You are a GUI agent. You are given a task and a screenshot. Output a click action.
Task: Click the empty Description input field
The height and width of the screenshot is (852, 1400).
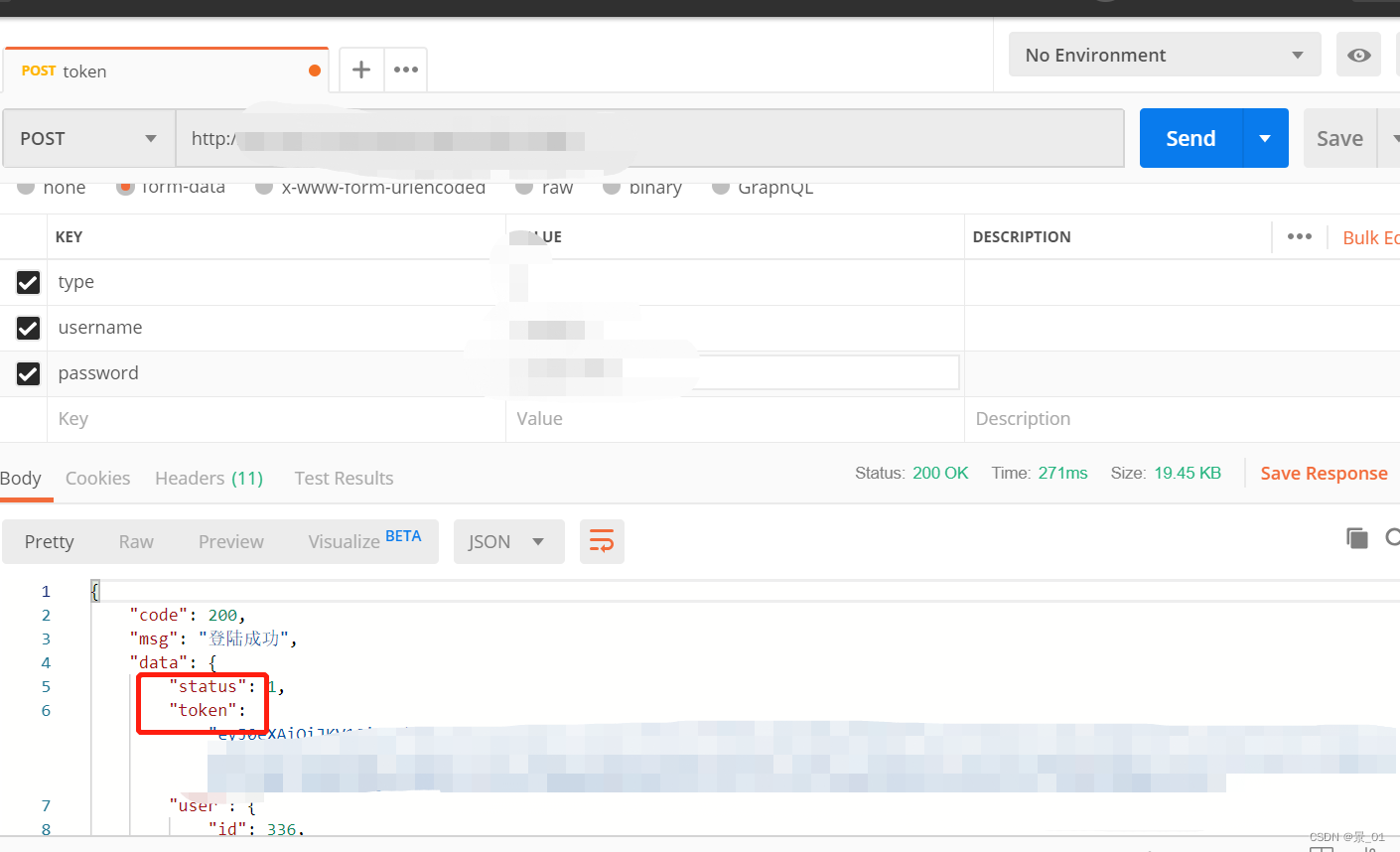[1182, 419]
